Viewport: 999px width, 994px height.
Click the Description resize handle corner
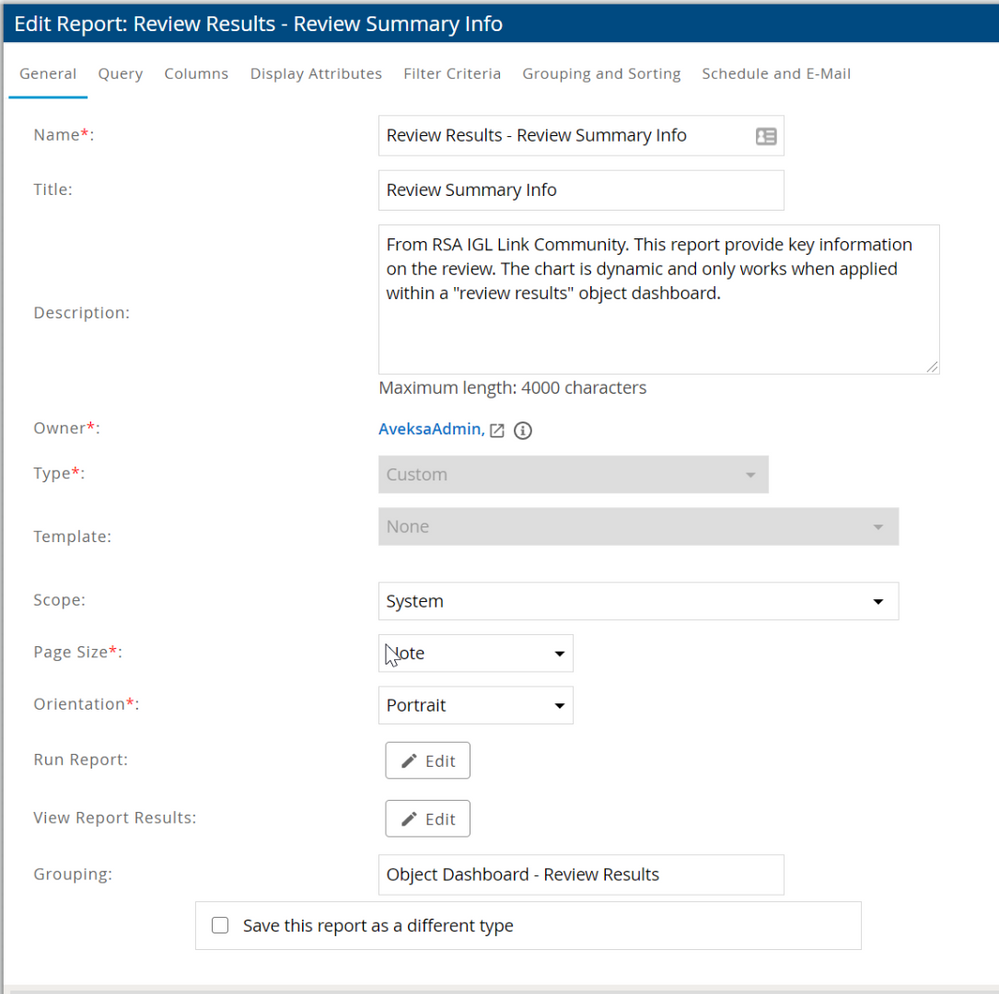932,367
